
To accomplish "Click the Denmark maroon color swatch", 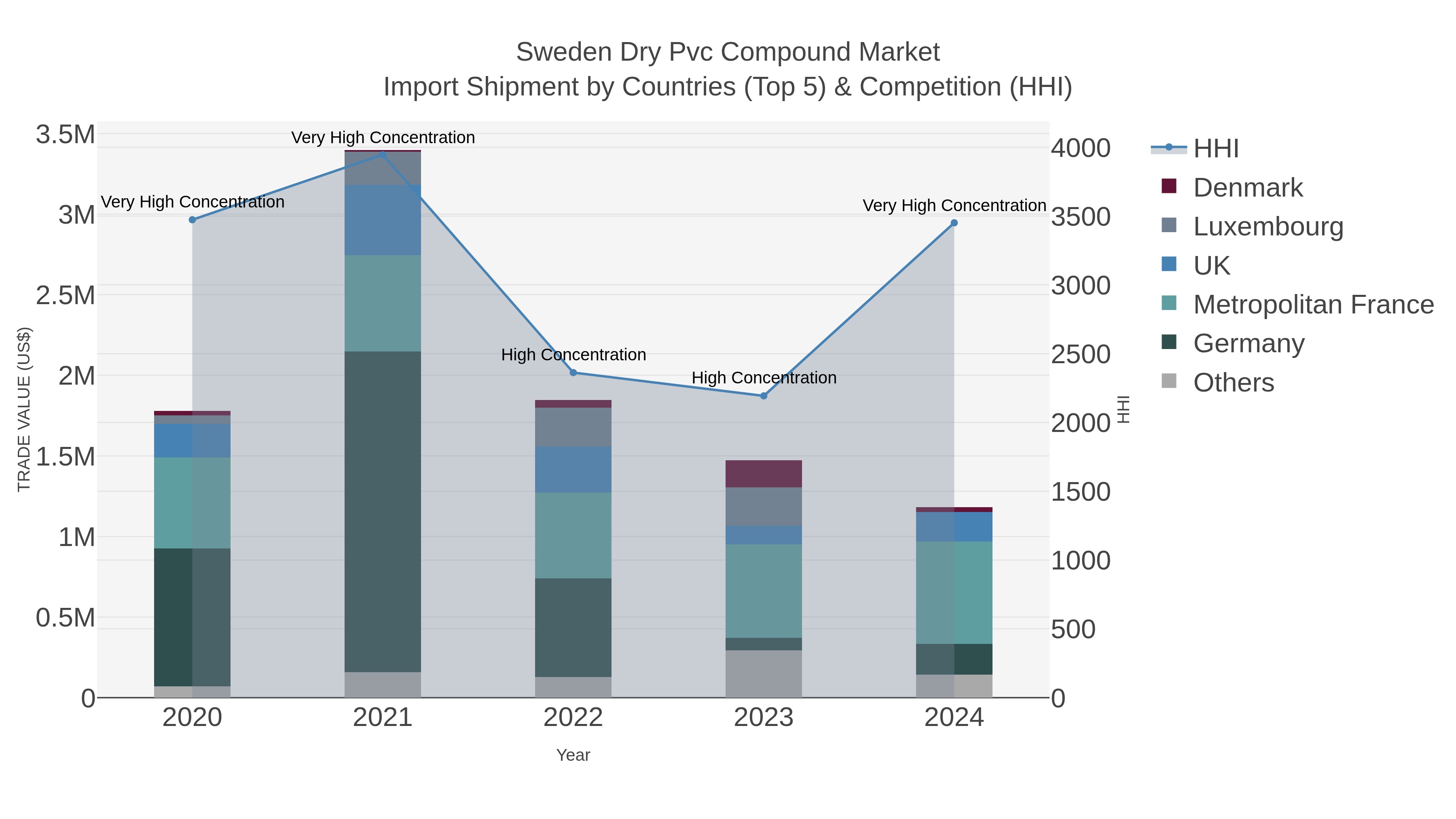I will pyautogui.click(x=1169, y=186).
